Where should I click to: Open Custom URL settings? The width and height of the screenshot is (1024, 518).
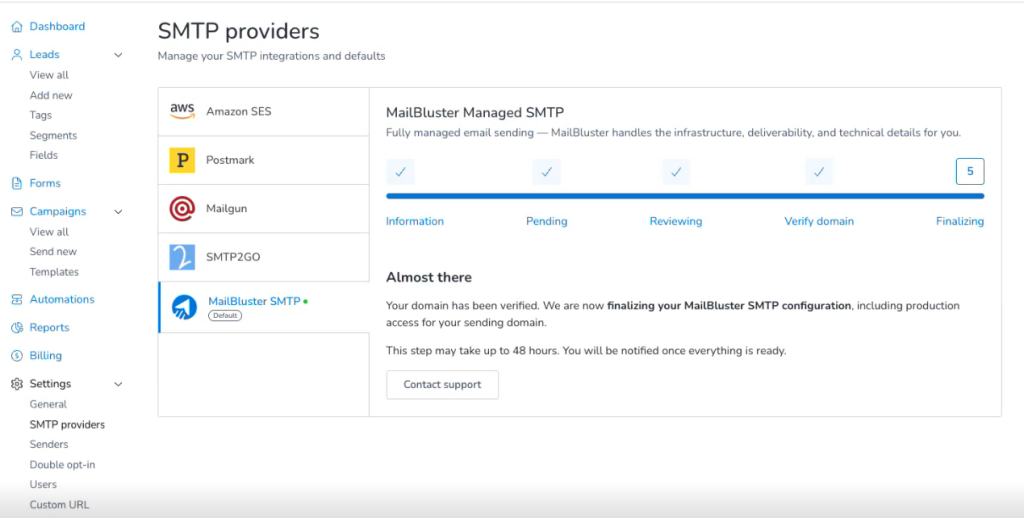59,505
